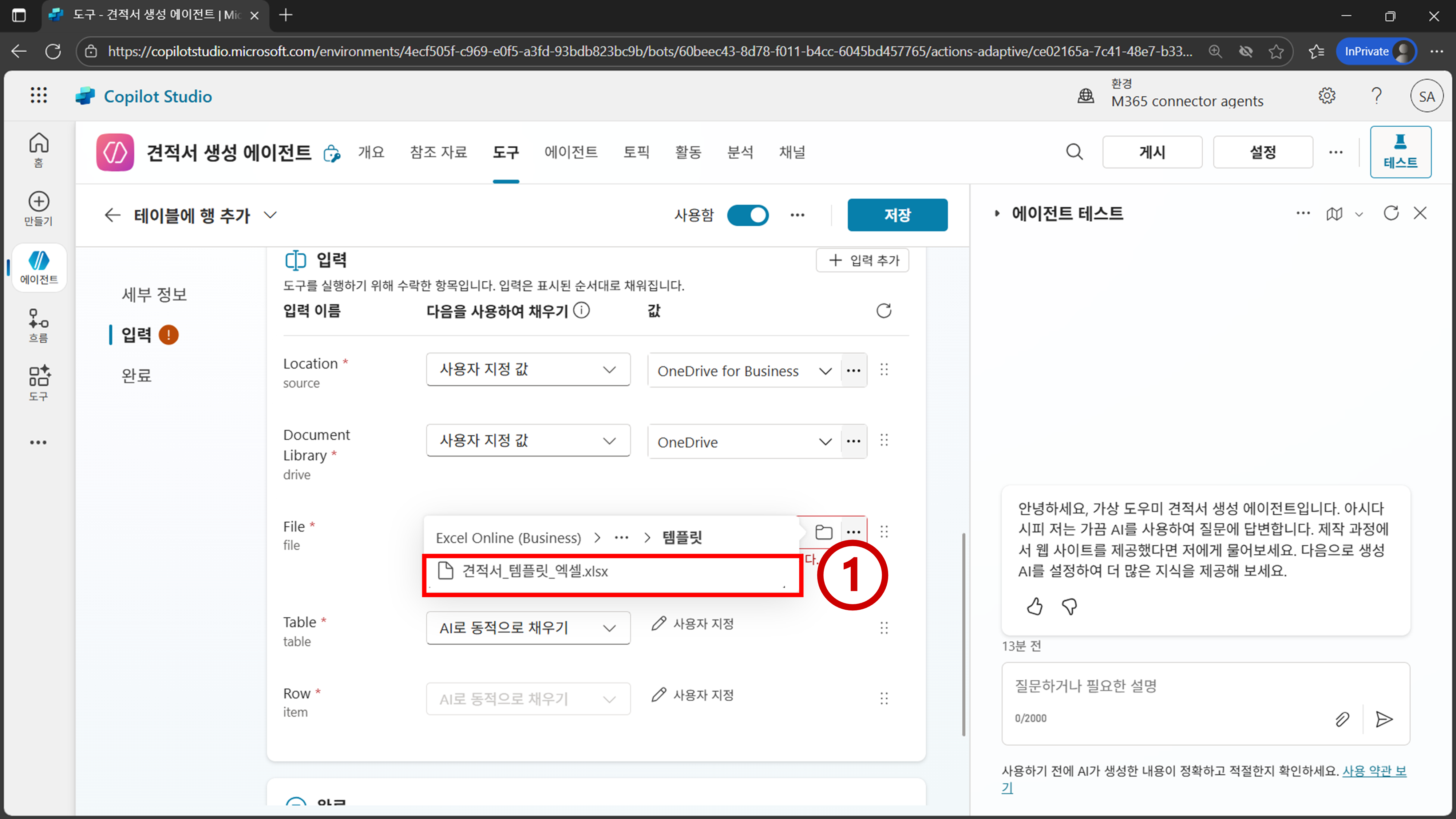
Task: Toggle the 사용함 enabled switch
Action: [747, 215]
